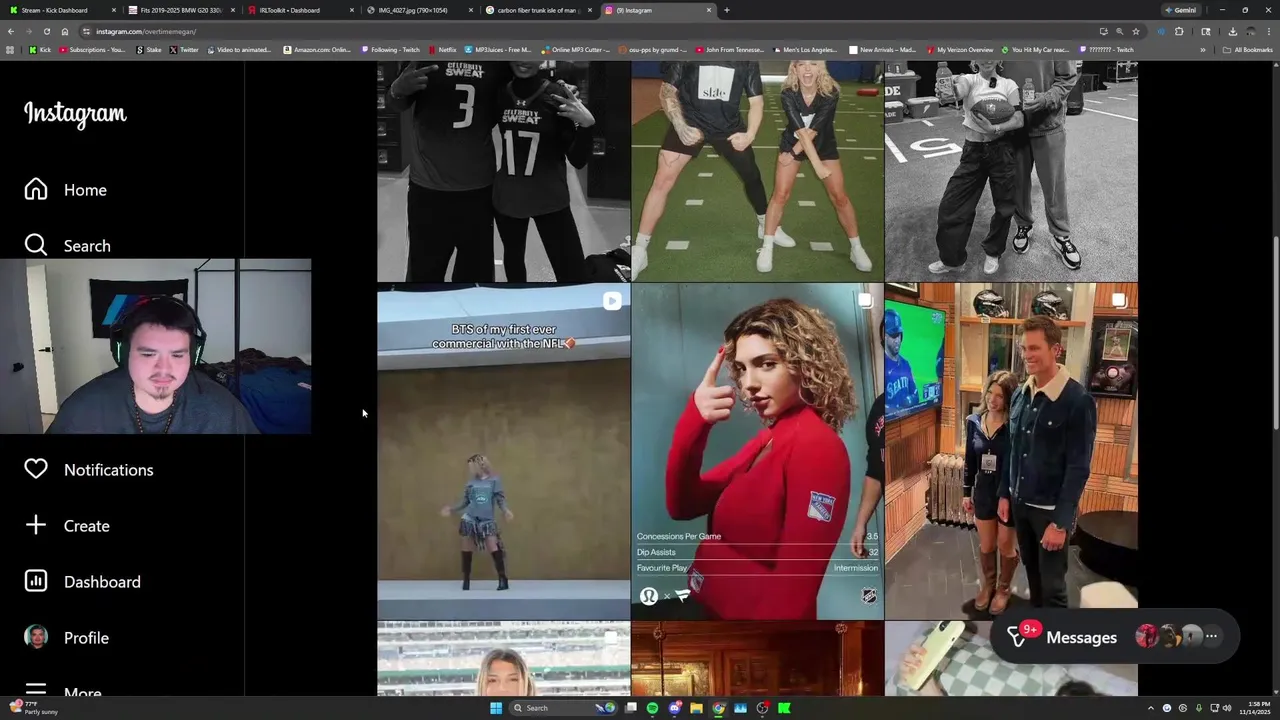1280x720 pixels.
Task: Open the More hamburger menu
Action: [x=36, y=690]
